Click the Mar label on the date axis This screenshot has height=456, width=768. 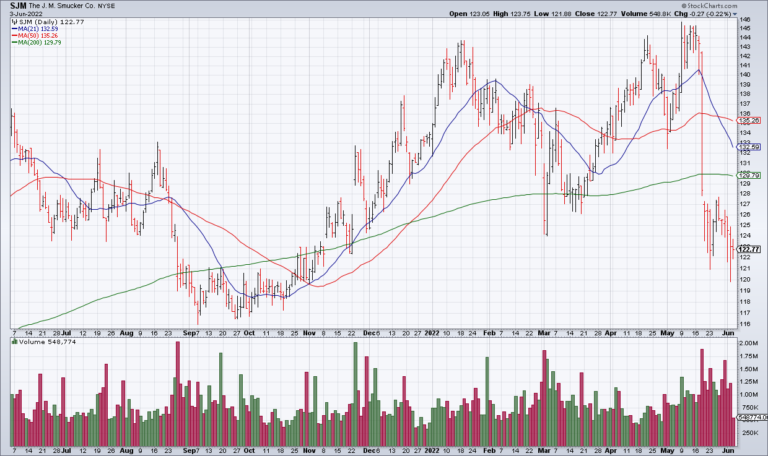546,331
